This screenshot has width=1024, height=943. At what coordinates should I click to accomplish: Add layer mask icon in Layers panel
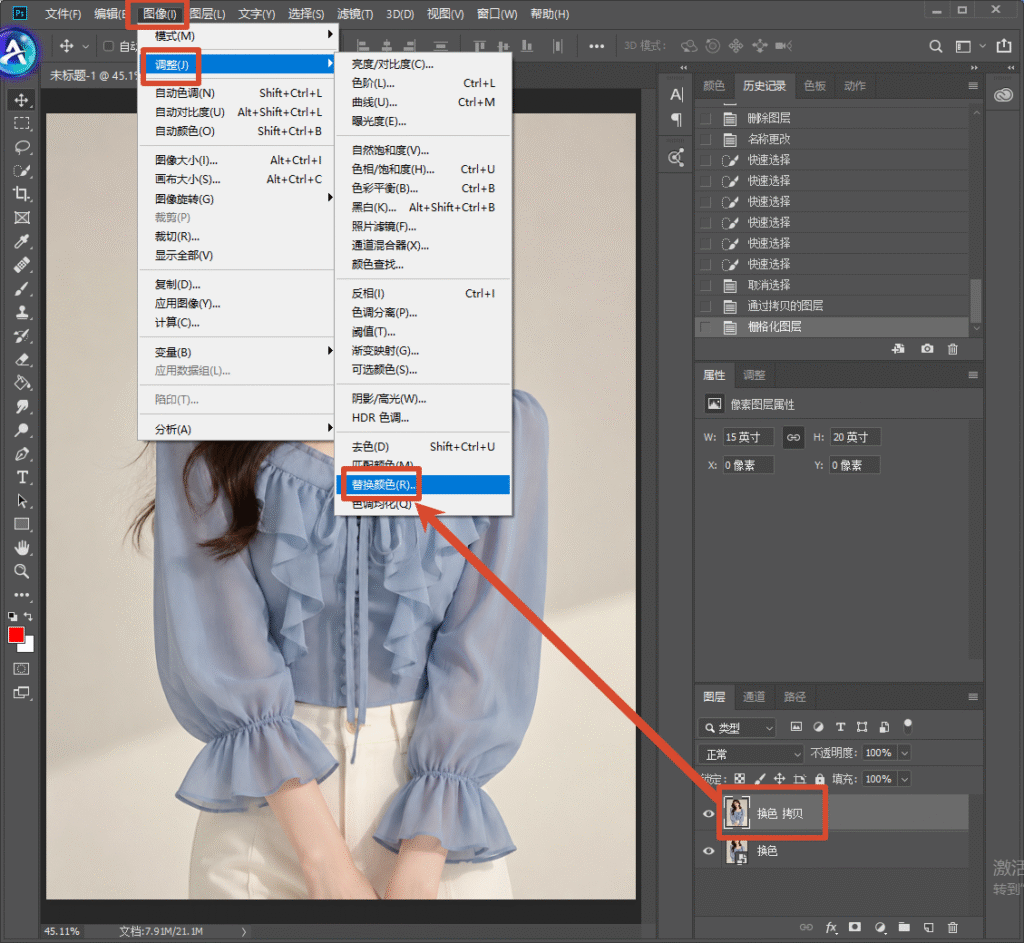[854, 927]
